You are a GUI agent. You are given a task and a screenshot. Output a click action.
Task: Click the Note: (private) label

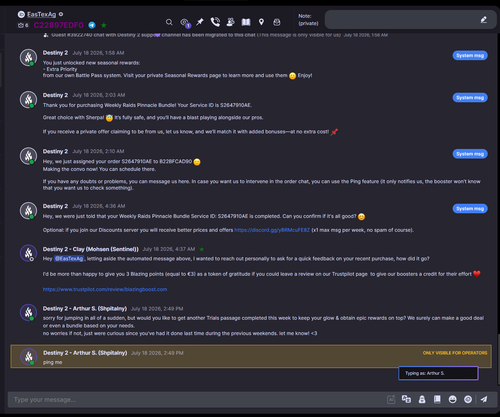(x=308, y=20)
